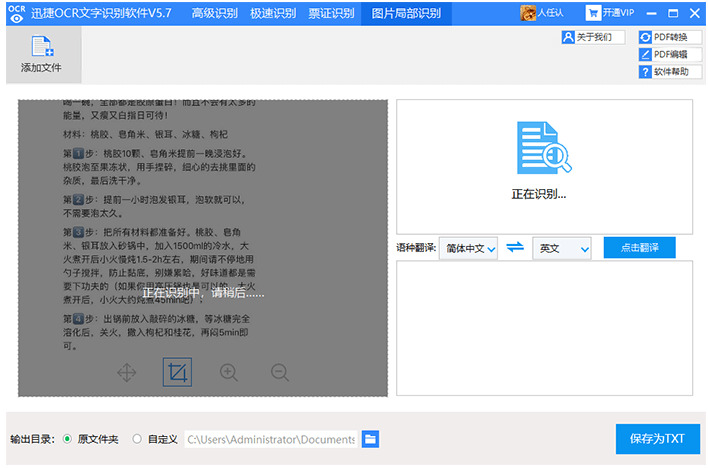
Task: Swap source and target languages
Action: coord(515,247)
